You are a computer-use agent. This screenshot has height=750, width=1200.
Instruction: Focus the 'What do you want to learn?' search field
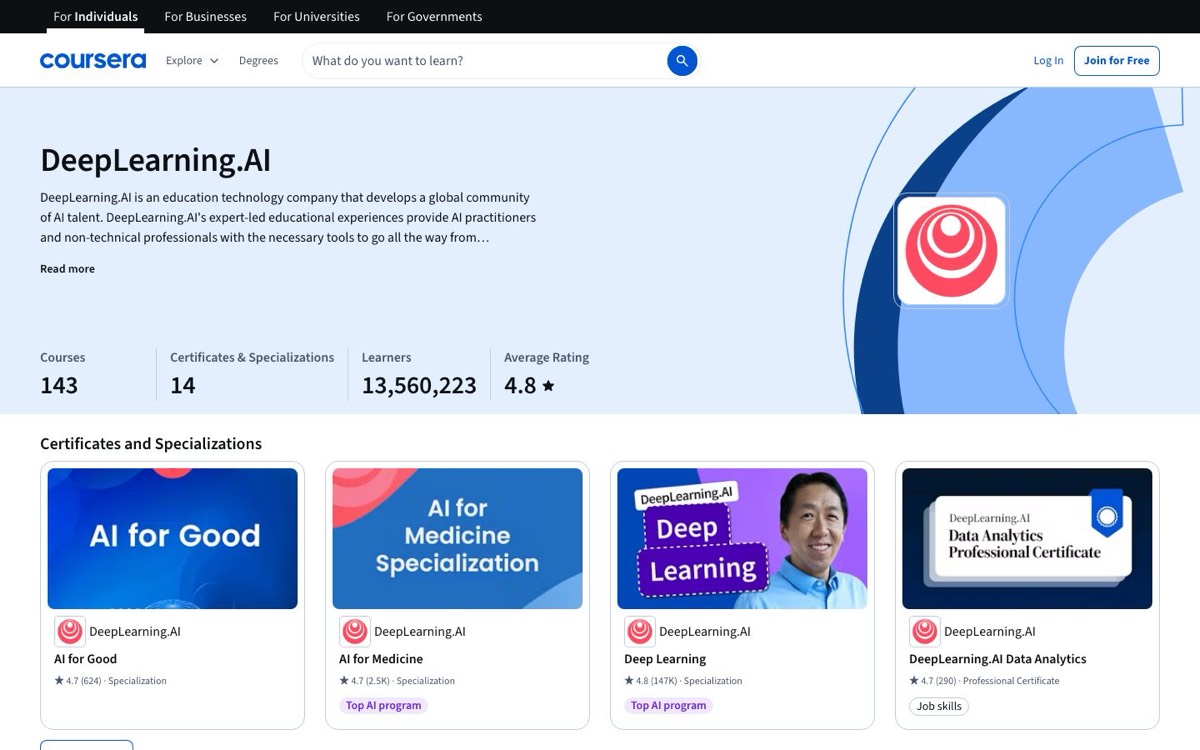pyautogui.click(x=485, y=61)
